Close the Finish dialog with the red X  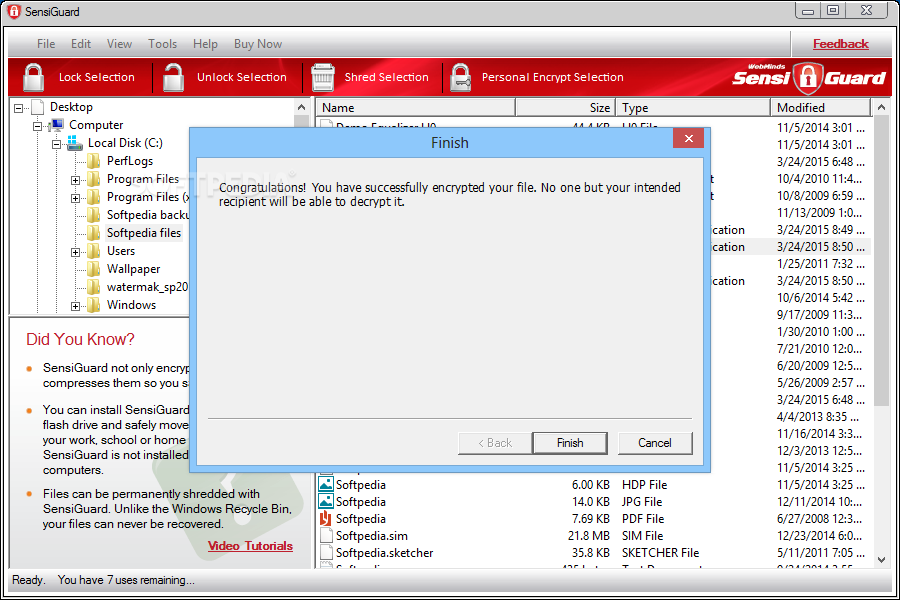(688, 138)
